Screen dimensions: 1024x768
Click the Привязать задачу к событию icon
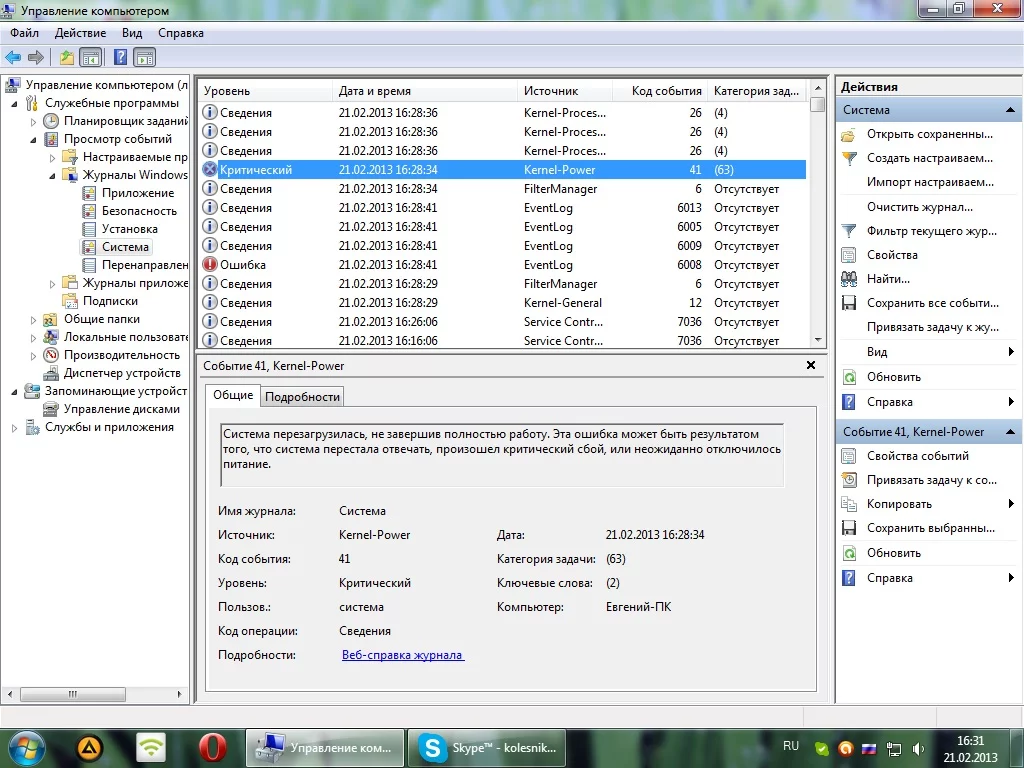pyautogui.click(x=849, y=480)
